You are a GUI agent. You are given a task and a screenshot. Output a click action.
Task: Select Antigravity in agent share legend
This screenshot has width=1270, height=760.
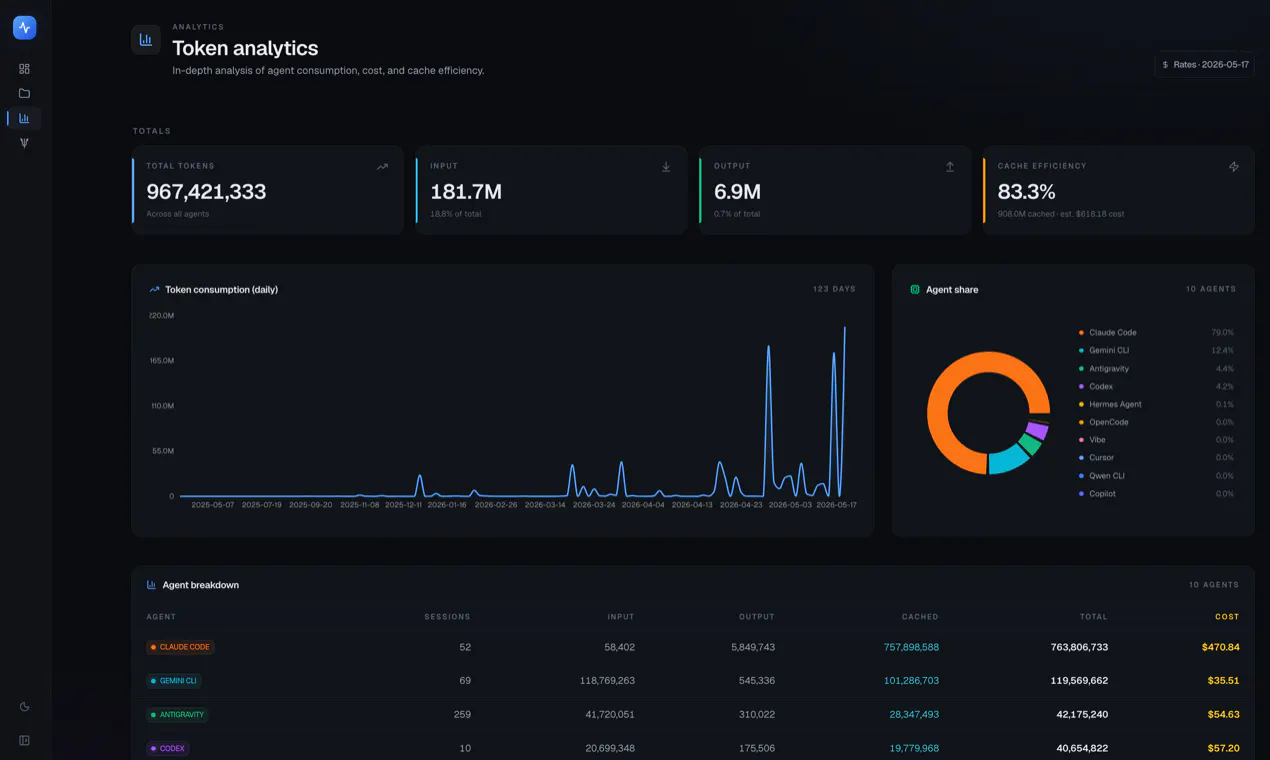coord(1109,369)
